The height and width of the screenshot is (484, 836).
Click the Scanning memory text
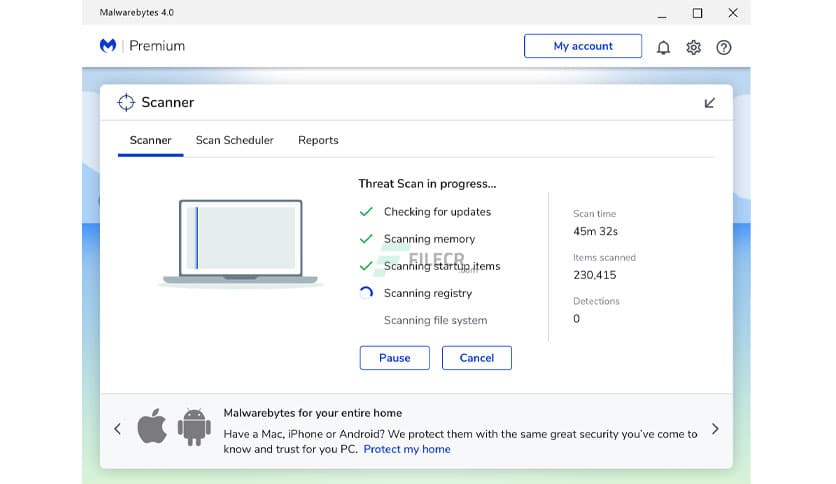pos(429,239)
